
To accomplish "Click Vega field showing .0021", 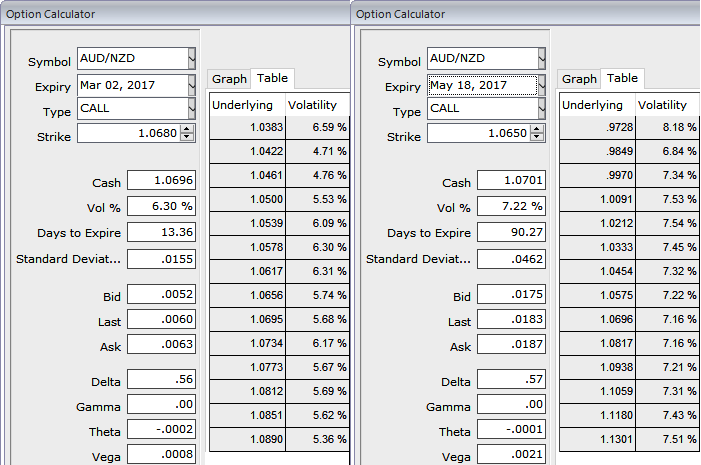I will click(x=511, y=454).
